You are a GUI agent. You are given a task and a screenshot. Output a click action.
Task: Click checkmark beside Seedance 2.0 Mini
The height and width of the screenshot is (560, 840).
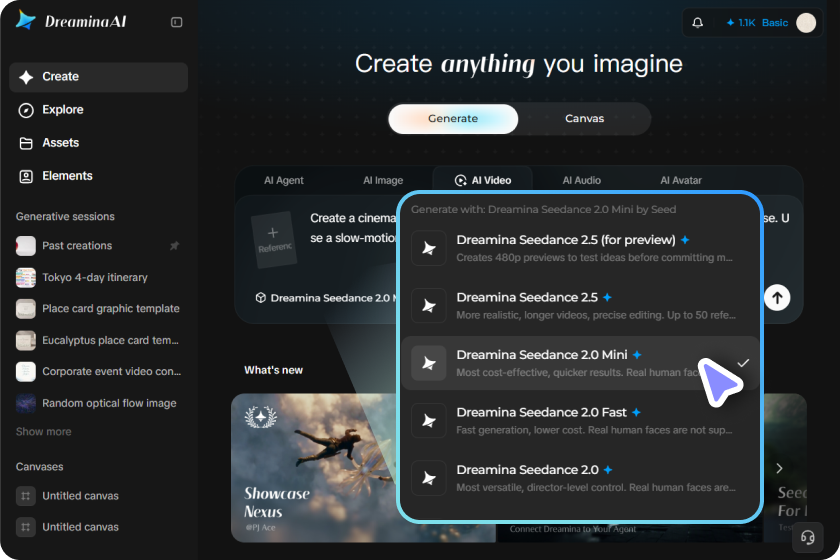743,363
